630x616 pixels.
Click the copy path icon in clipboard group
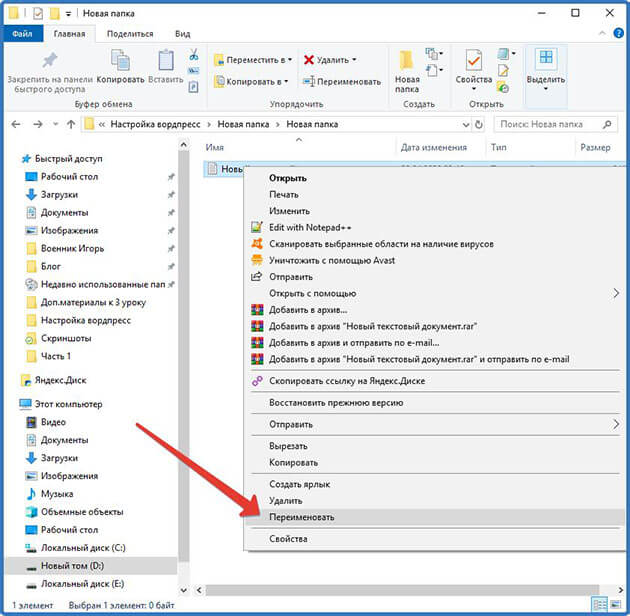[x=194, y=71]
